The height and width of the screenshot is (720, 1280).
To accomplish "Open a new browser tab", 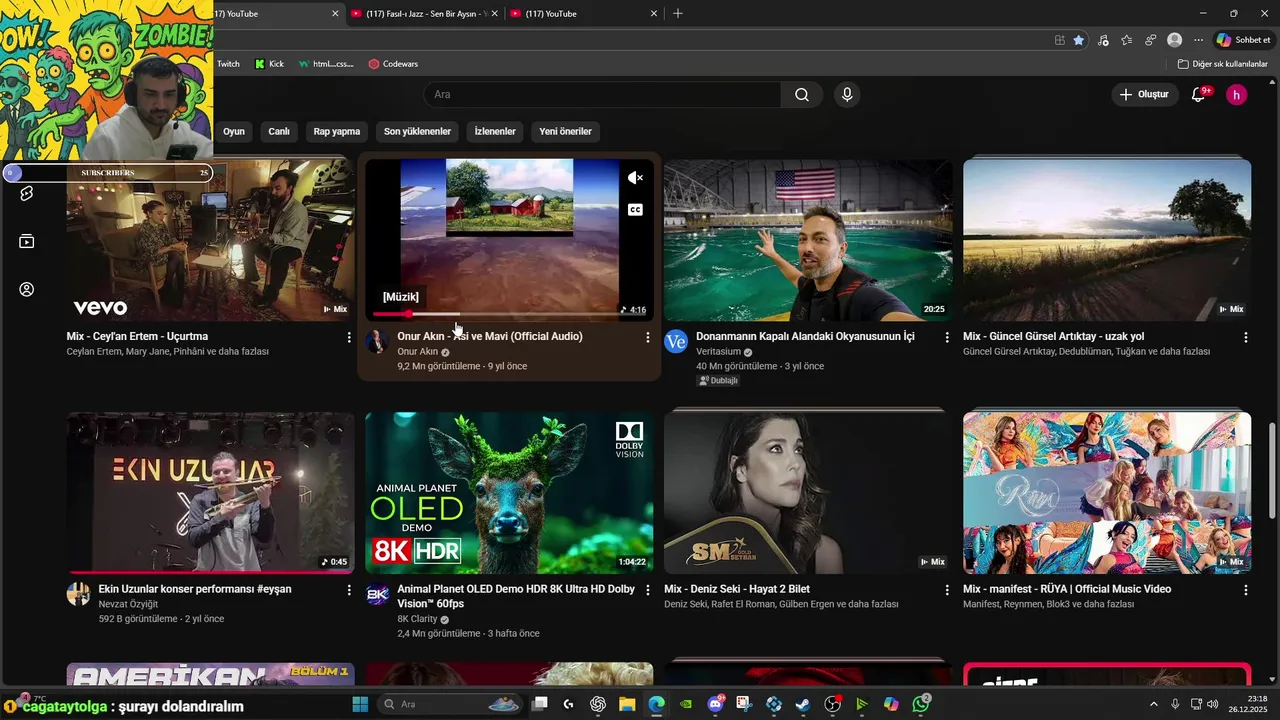I will point(678,14).
